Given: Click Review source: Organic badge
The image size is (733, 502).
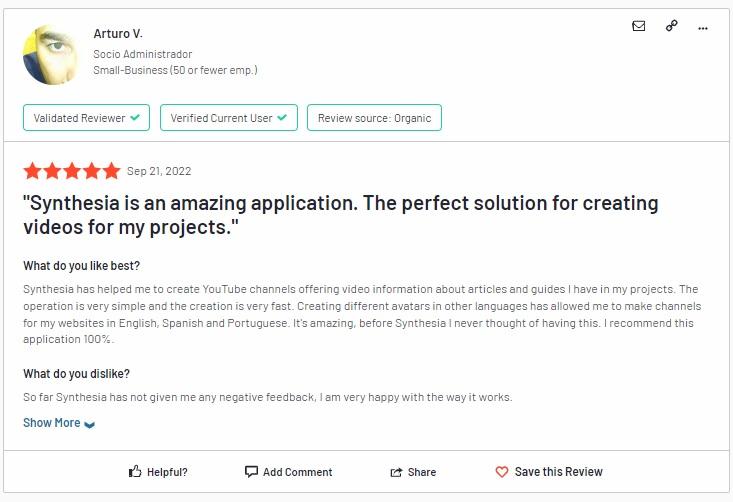Looking at the screenshot, I should [374, 118].
